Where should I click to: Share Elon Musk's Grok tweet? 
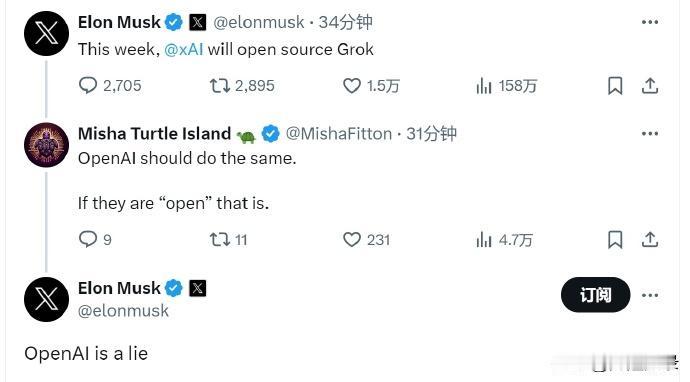click(x=650, y=85)
